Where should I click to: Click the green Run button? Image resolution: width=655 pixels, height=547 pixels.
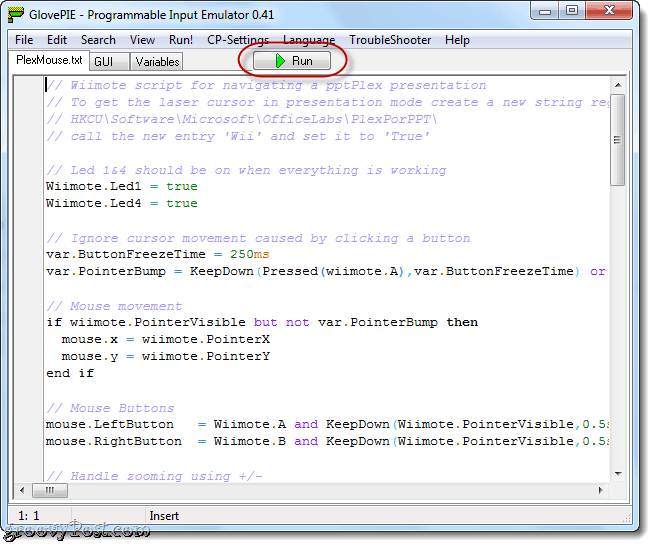pyautogui.click(x=292, y=61)
